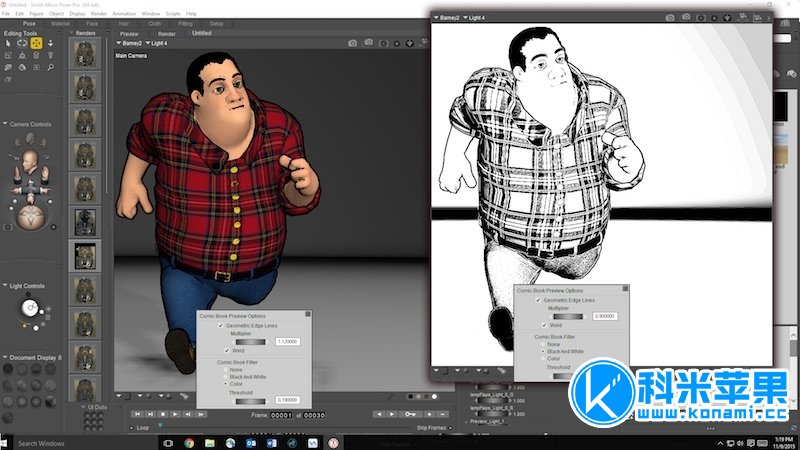
Task: Click the current Frame number field
Action: pyautogui.click(x=282, y=415)
